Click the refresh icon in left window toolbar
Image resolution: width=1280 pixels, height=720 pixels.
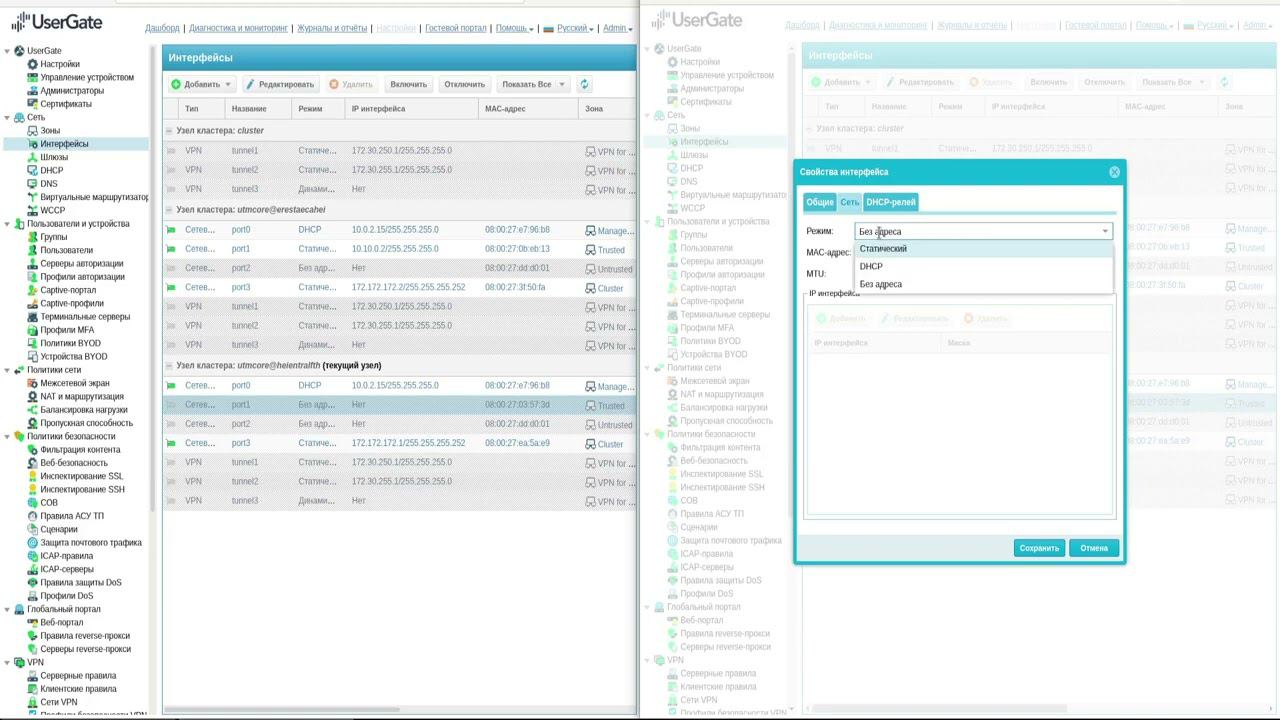[x=584, y=85]
